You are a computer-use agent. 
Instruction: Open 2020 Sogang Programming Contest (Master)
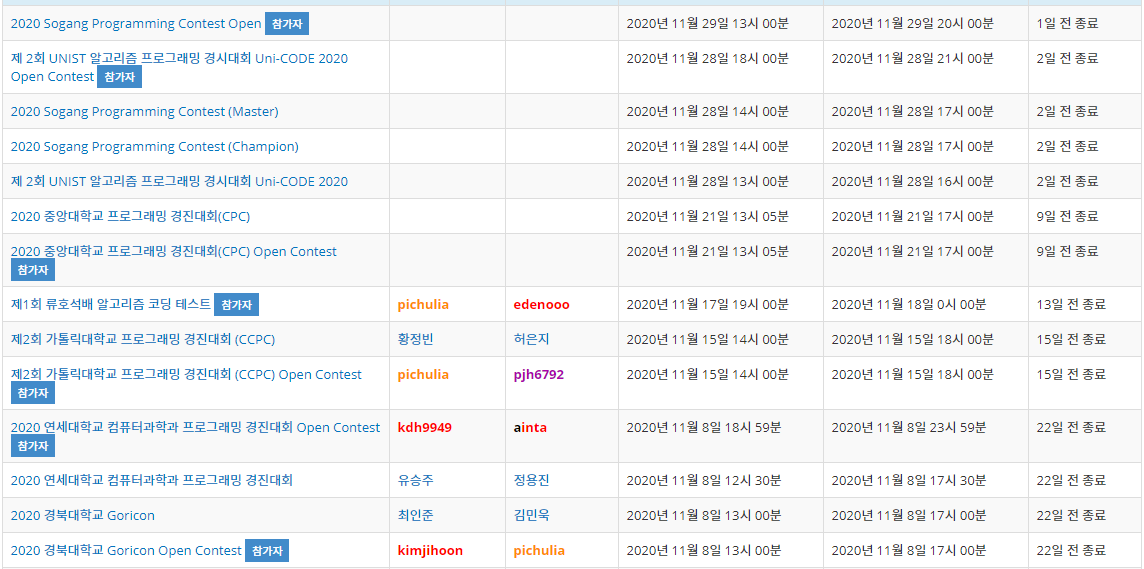[x=144, y=112]
